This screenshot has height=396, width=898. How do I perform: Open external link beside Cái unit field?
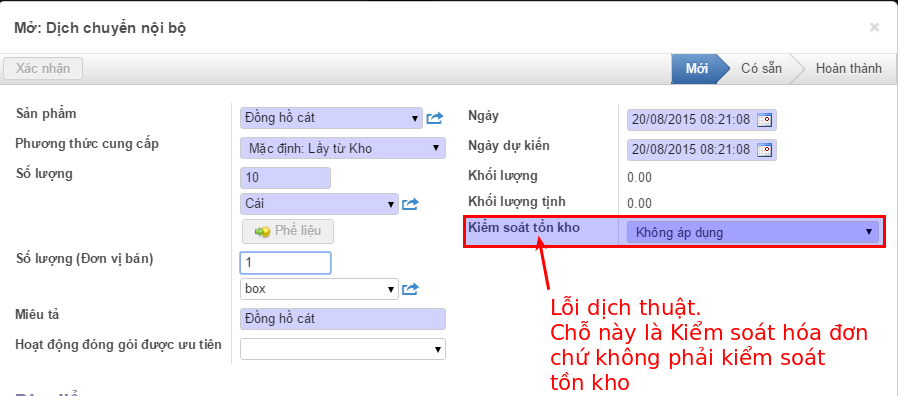411,204
